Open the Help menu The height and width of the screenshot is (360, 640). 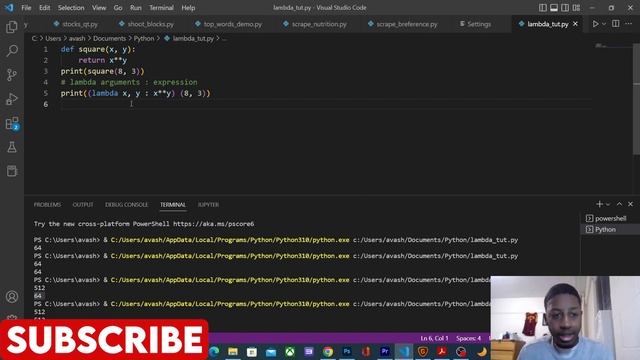[188, 8]
